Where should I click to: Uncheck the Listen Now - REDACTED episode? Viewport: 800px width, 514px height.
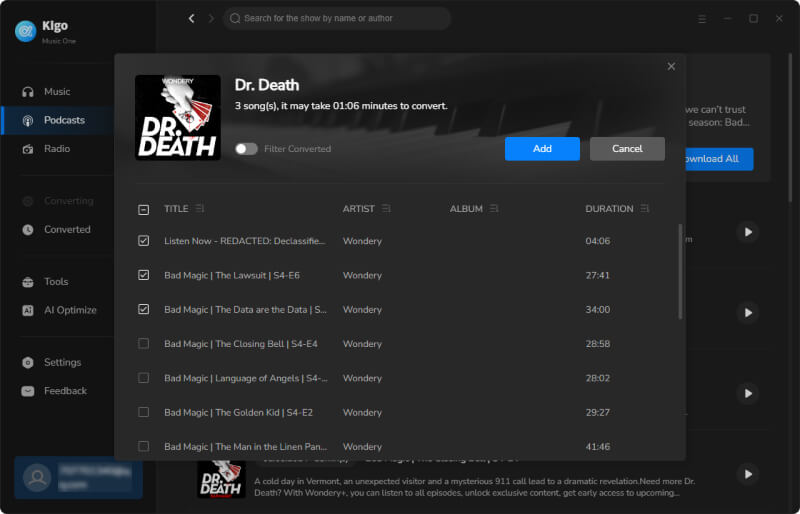[x=143, y=241]
